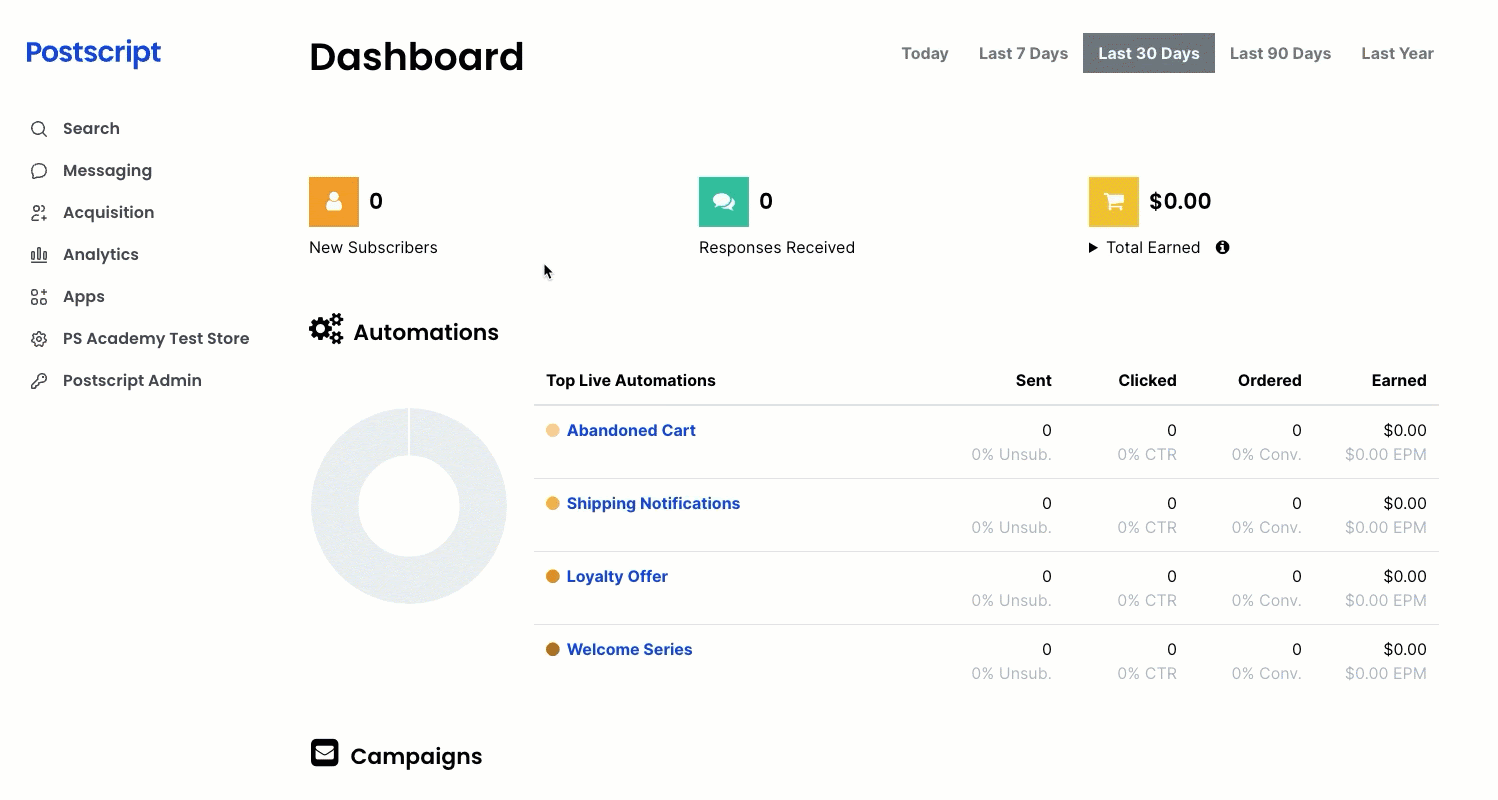Click the key icon for Postscript Admin
The image size is (1498, 800).
[39, 381]
